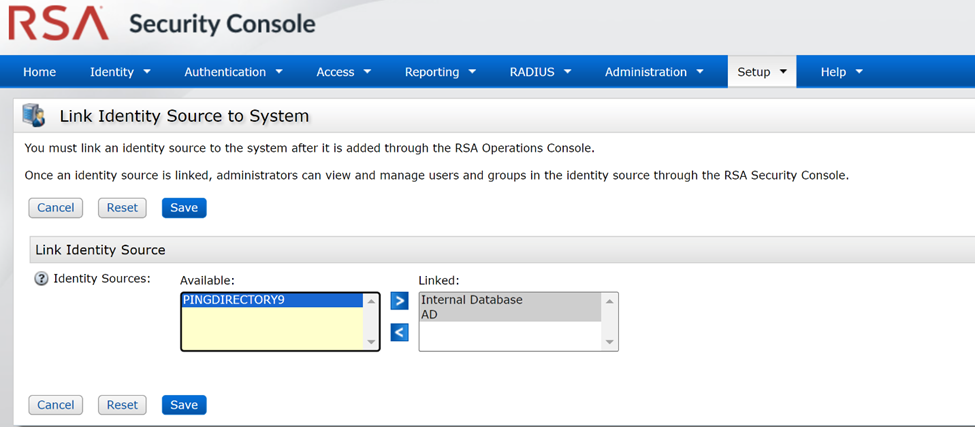Click the Identity Sources help question icon
The width and height of the screenshot is (975, 427).
tap(41, 279)
